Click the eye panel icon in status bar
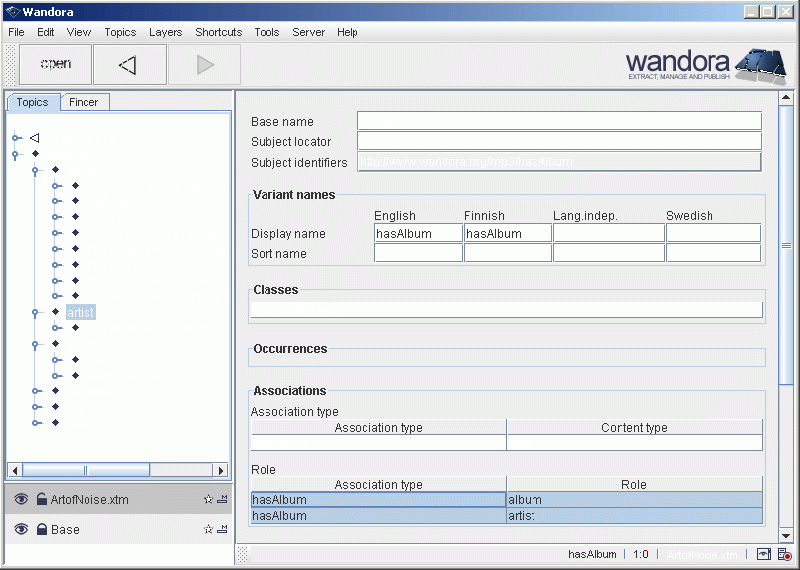This screenshot has height=570, width=800. (x=764, y=554)
